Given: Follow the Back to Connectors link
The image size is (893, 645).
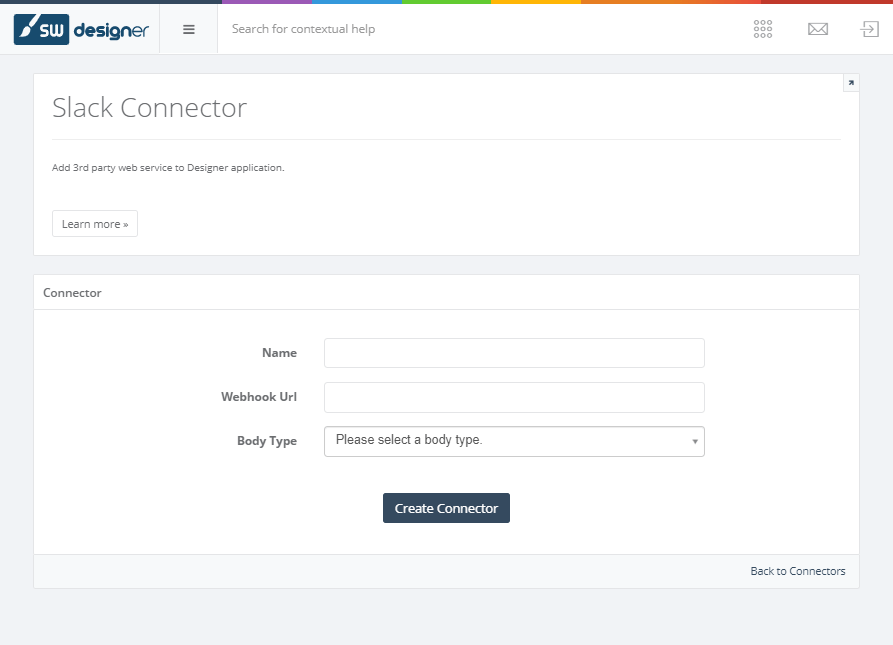Looking at the screenshot, I should point(797,571).
